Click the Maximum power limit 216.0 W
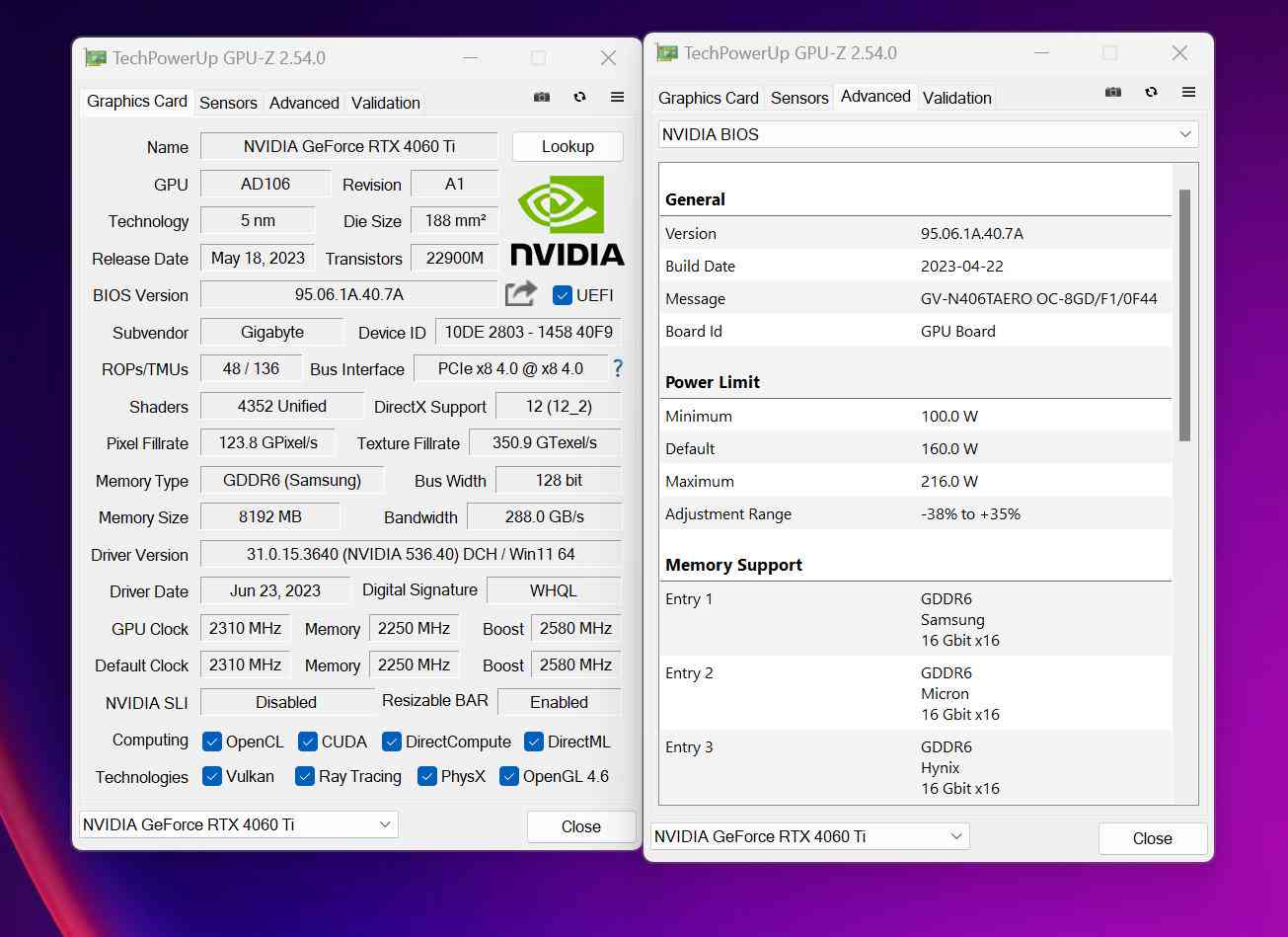Screen dimensions: 1288x937 pyautogui.click(x=948, y=482)
